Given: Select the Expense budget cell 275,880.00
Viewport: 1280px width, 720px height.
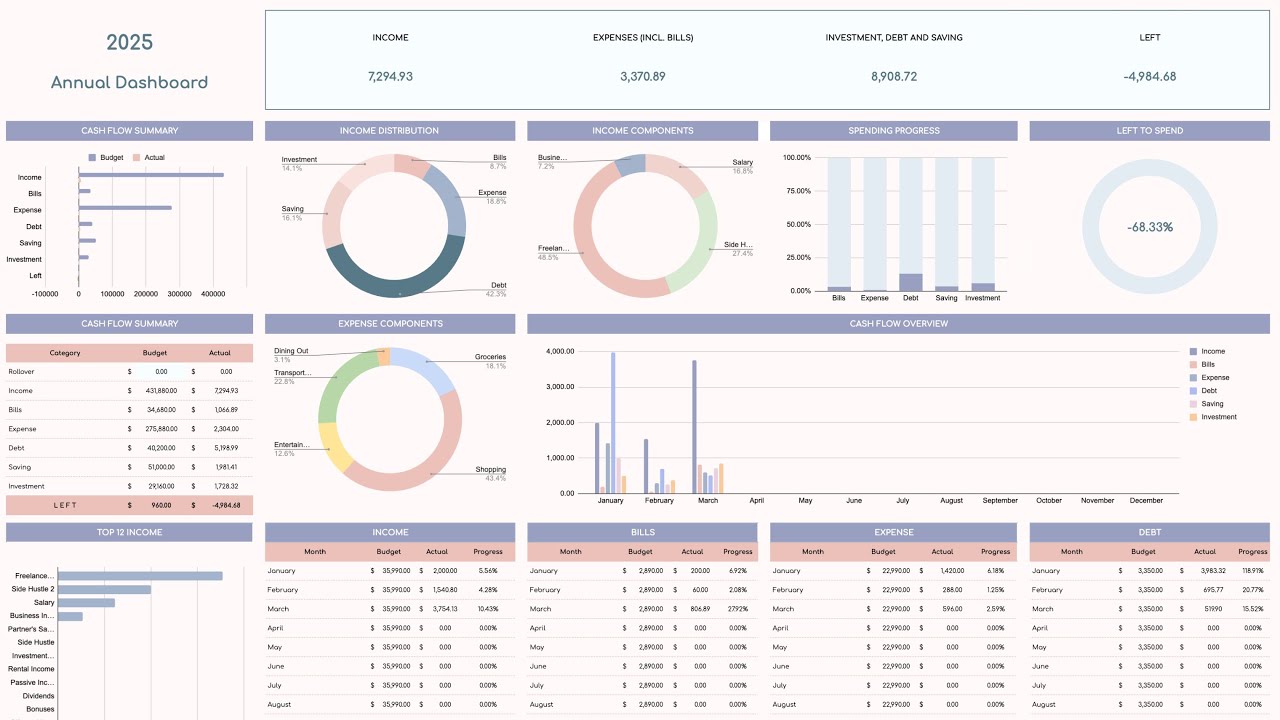Looking at the screenshot, I should pyautogui.click(x=154, y=429).
